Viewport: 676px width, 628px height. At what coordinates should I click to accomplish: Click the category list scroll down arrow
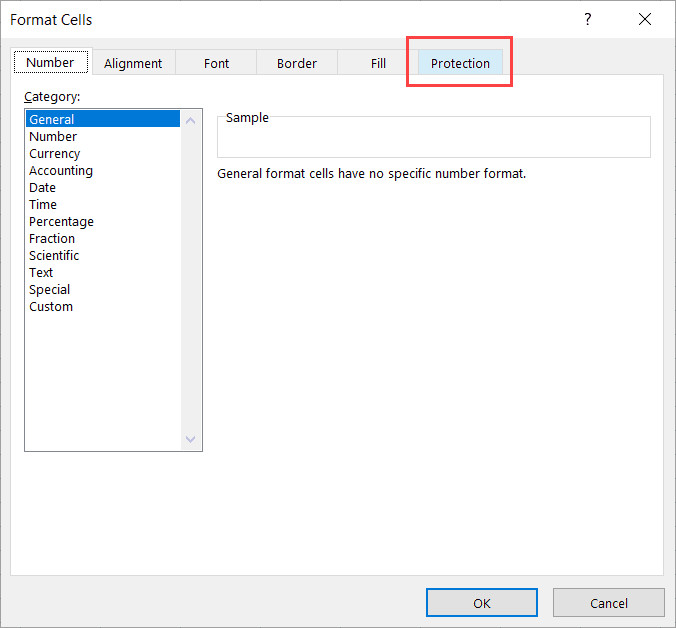click(191, 439)
